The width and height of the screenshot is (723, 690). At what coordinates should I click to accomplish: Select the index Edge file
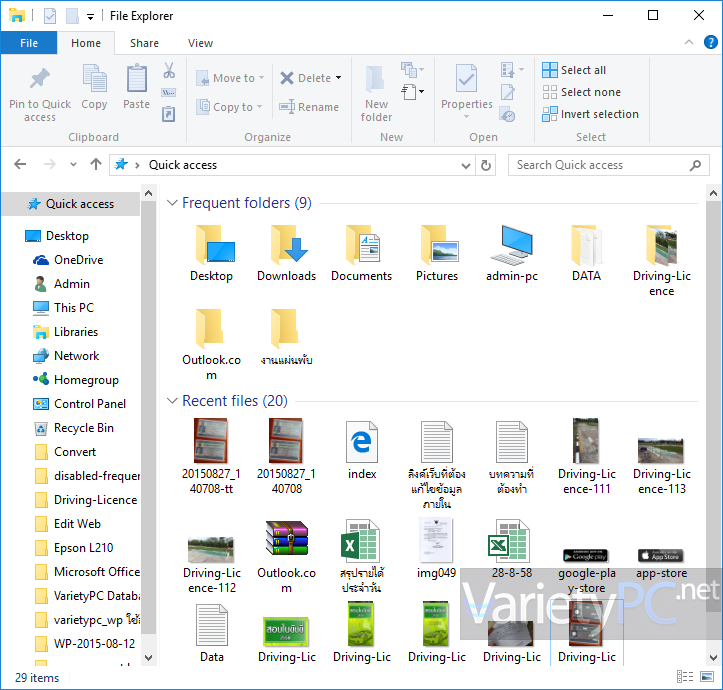362,450
